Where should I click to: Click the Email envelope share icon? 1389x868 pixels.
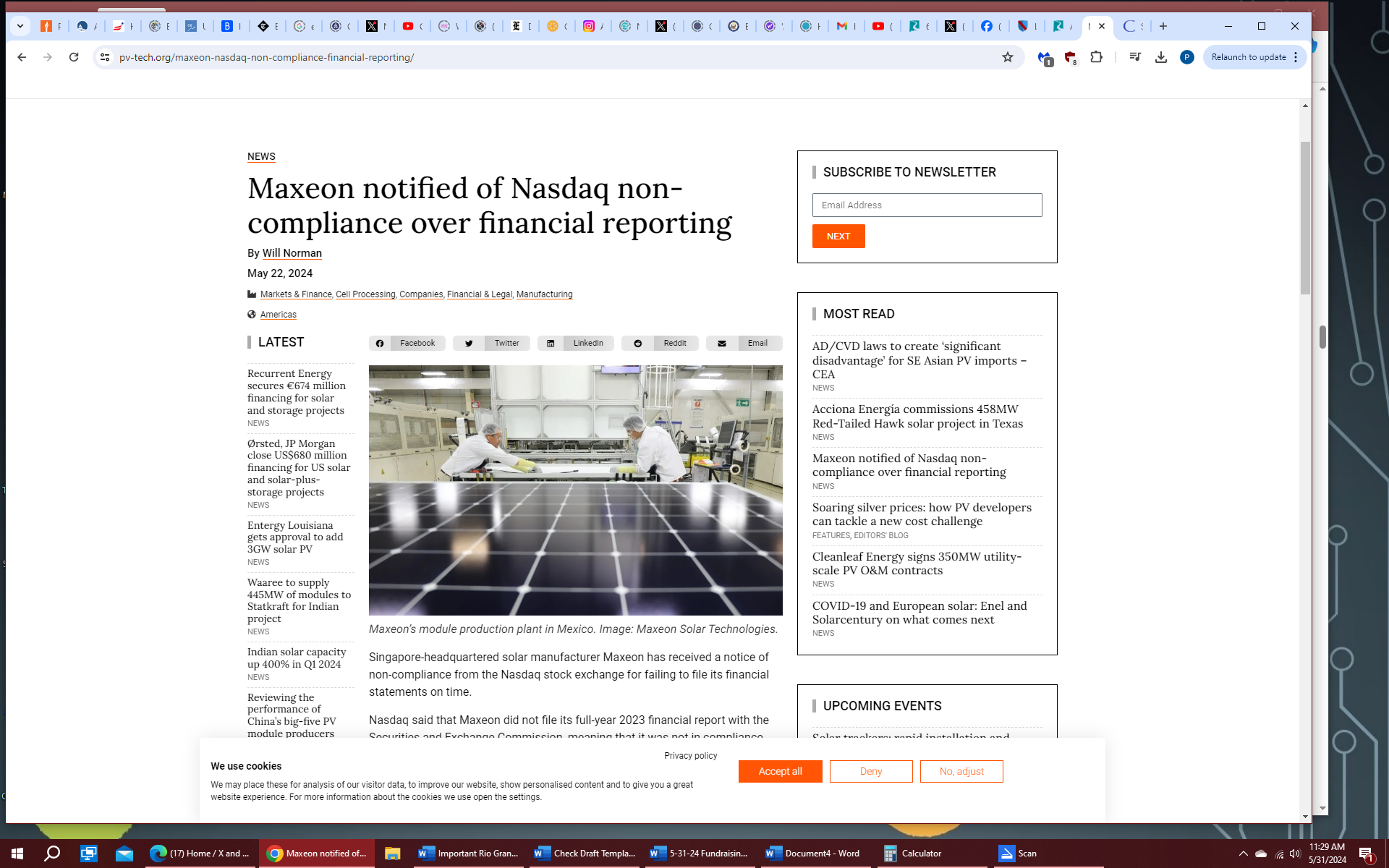(x=722, y=344)
